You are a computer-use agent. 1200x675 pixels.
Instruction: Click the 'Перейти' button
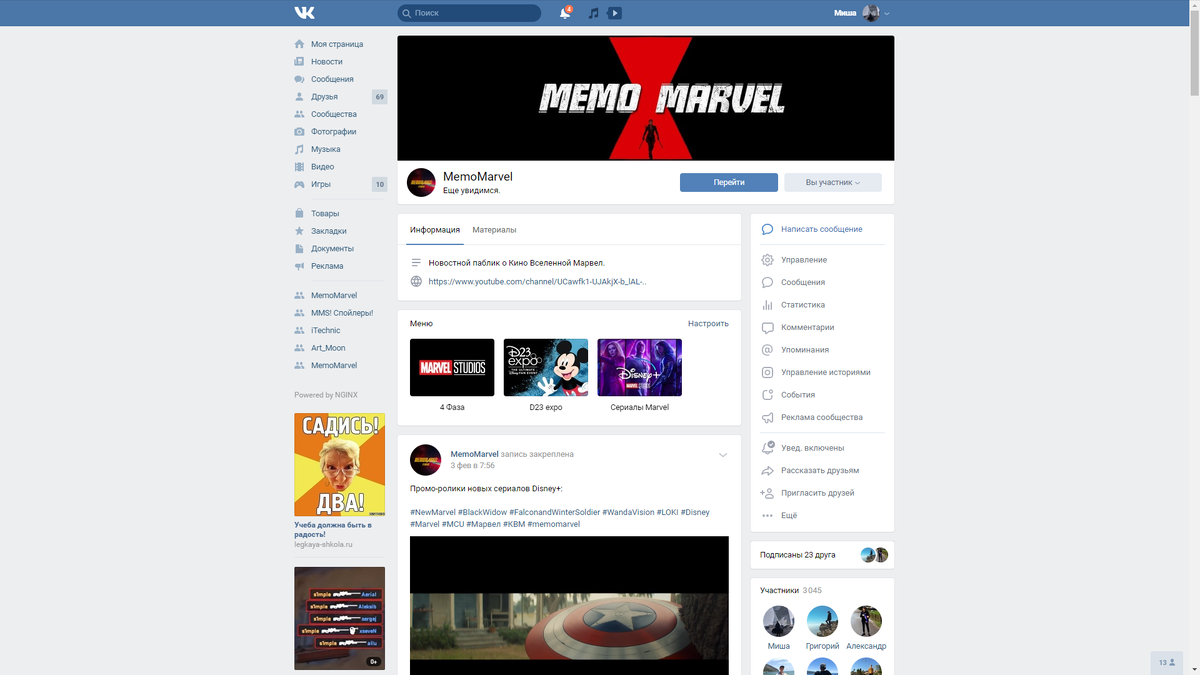(x=729, y=182)
